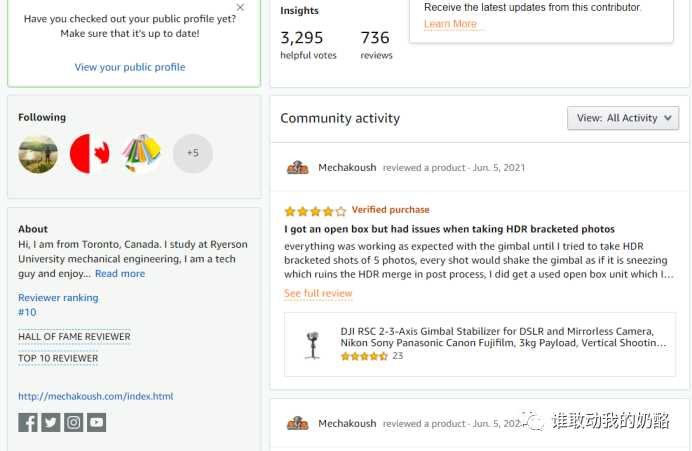Click the shopping bags followed profile
Viewport: 692px width, 451px height.
click(x=141, y=154)
